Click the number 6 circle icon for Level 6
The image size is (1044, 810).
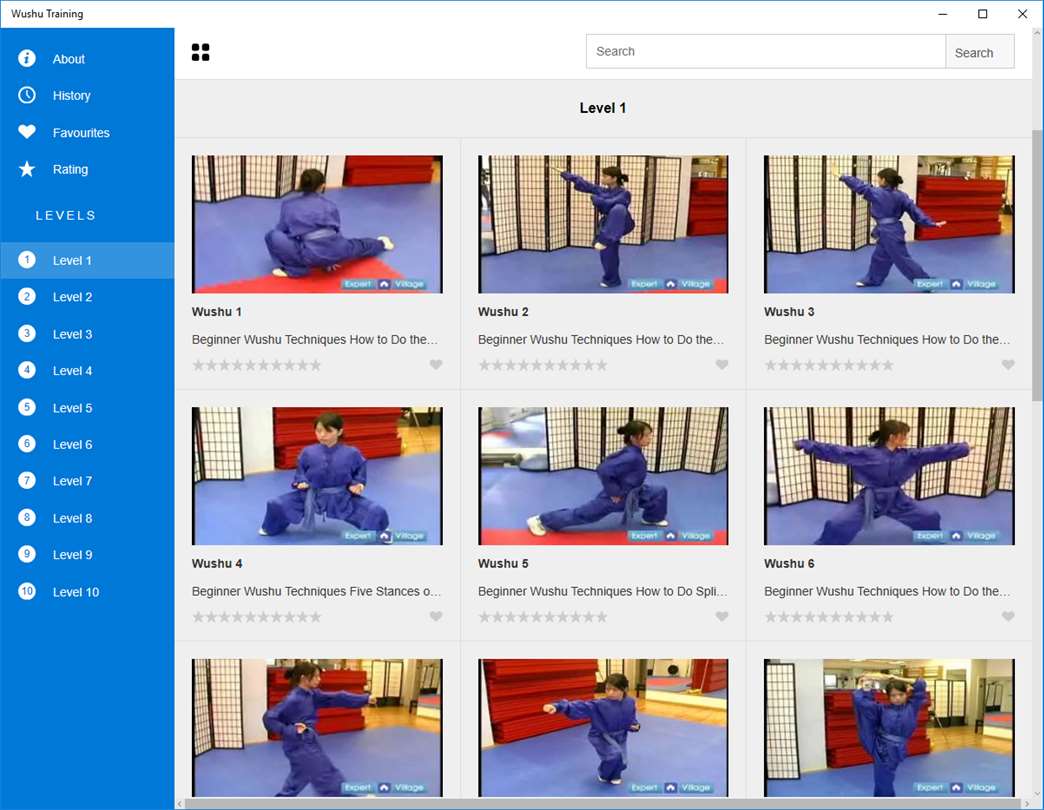(x=27, y=444)
